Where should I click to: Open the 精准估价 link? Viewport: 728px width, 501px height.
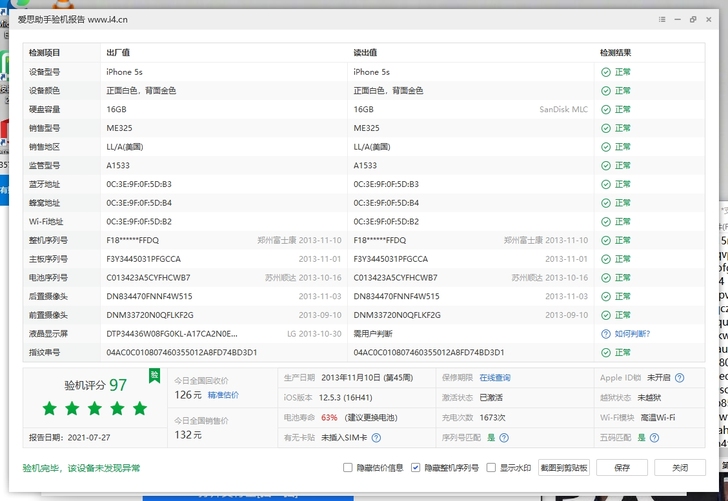coord(223,395)
